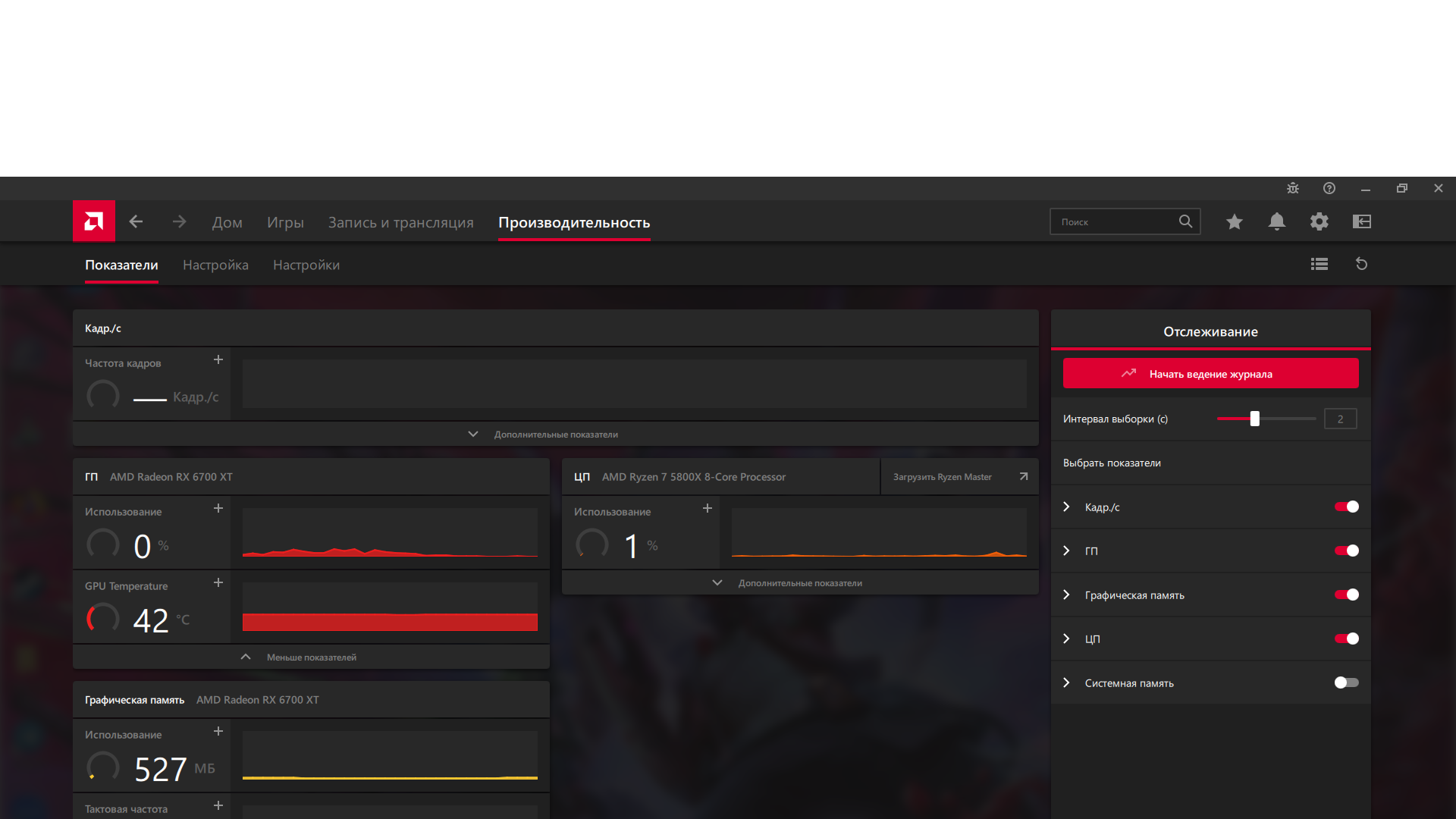This screenshot has height=819, width=1456.
Task: Turn off Графическая память toggle
Action: pyautogui.click(x=1347, y=595)
